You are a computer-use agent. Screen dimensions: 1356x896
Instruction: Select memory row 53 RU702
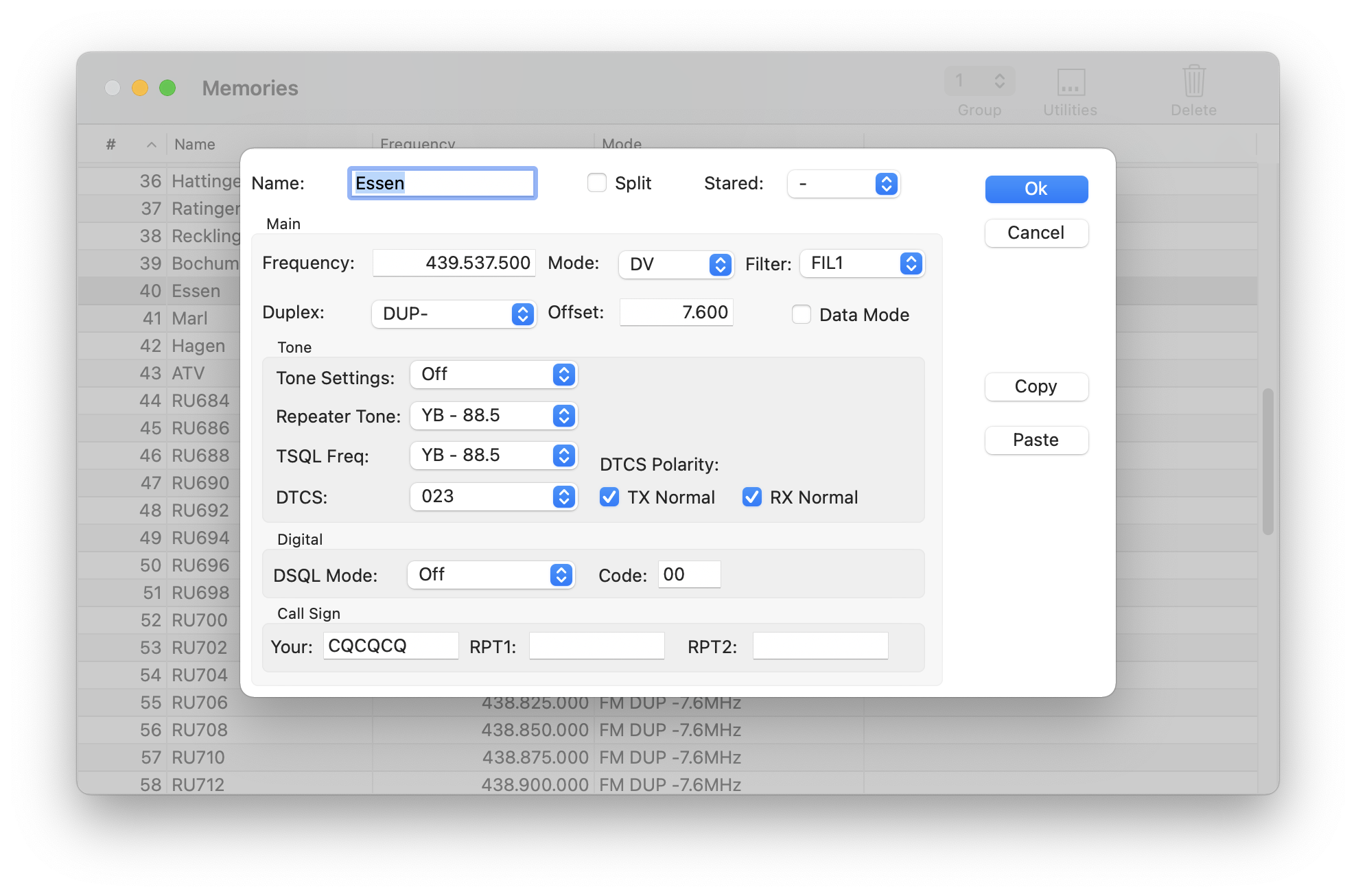(x=159, y=648)
